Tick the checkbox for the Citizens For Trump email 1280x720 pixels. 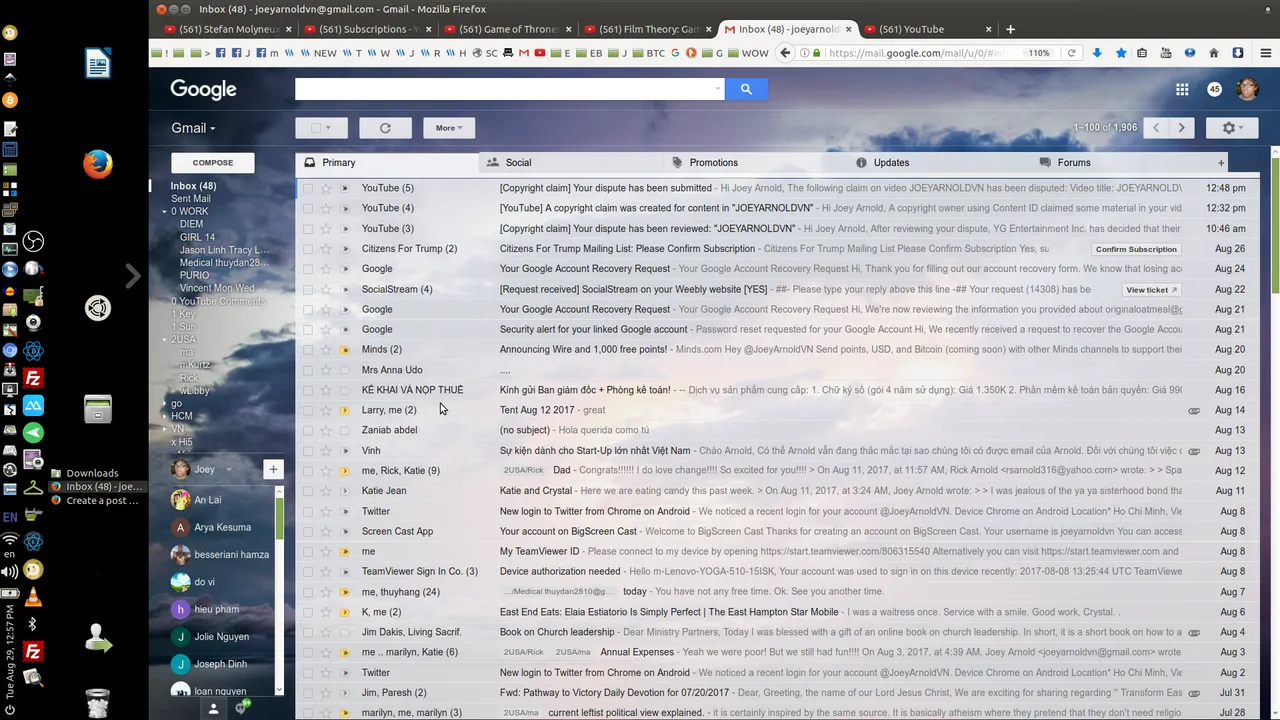click(308, 248)
